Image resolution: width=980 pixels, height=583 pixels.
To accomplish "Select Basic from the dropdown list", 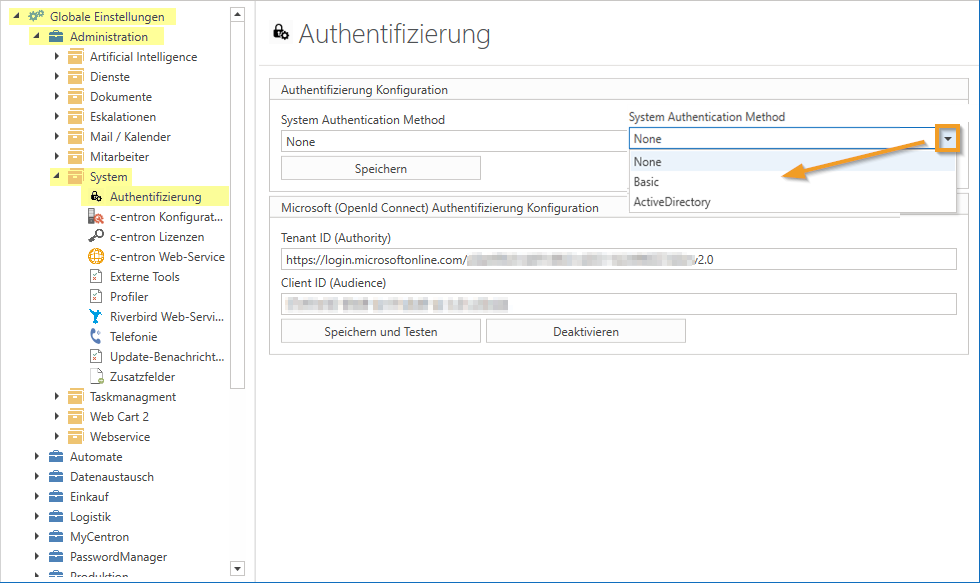I will coord(647,182).
